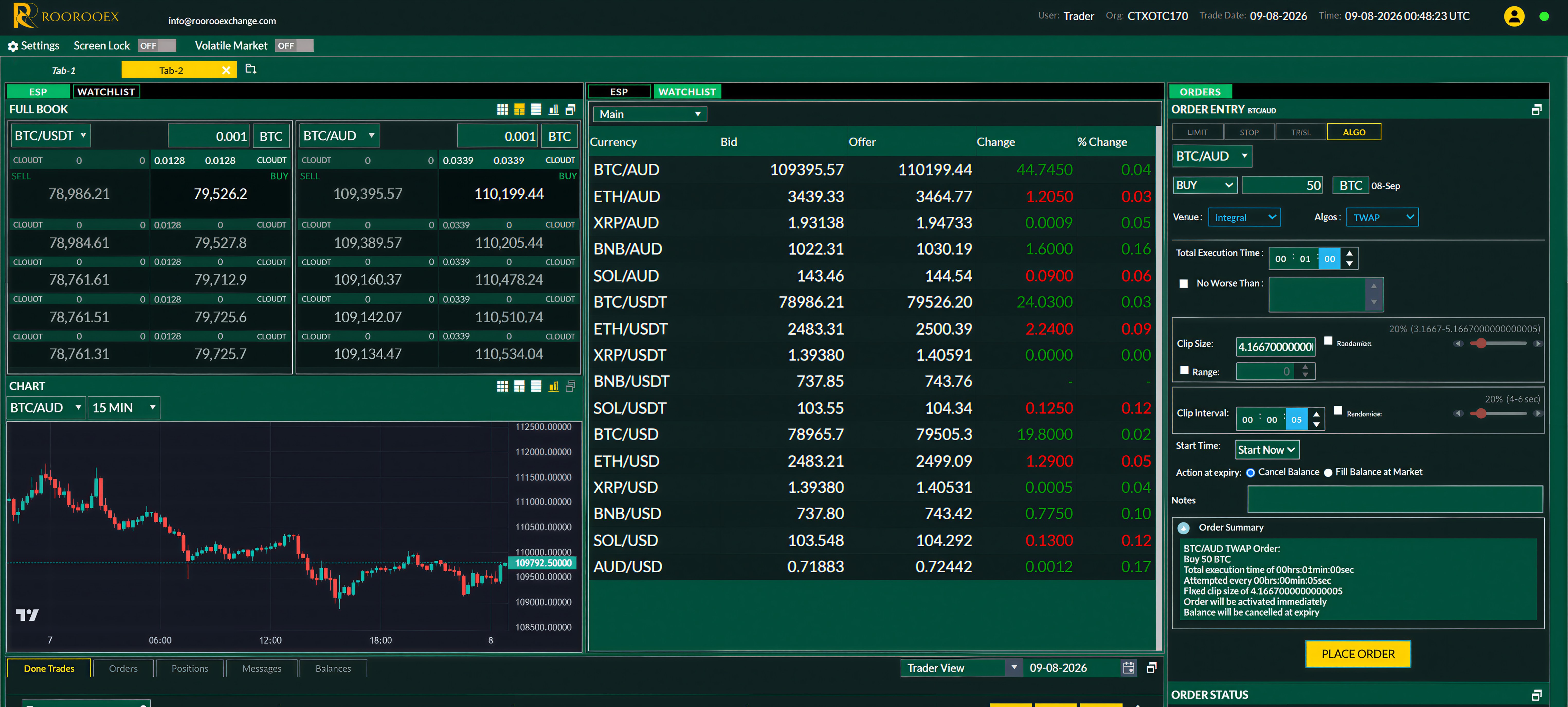1568x707 pixels.
Task: Select Full Book 3x3 grid layout icon
Action: point(502,109)
